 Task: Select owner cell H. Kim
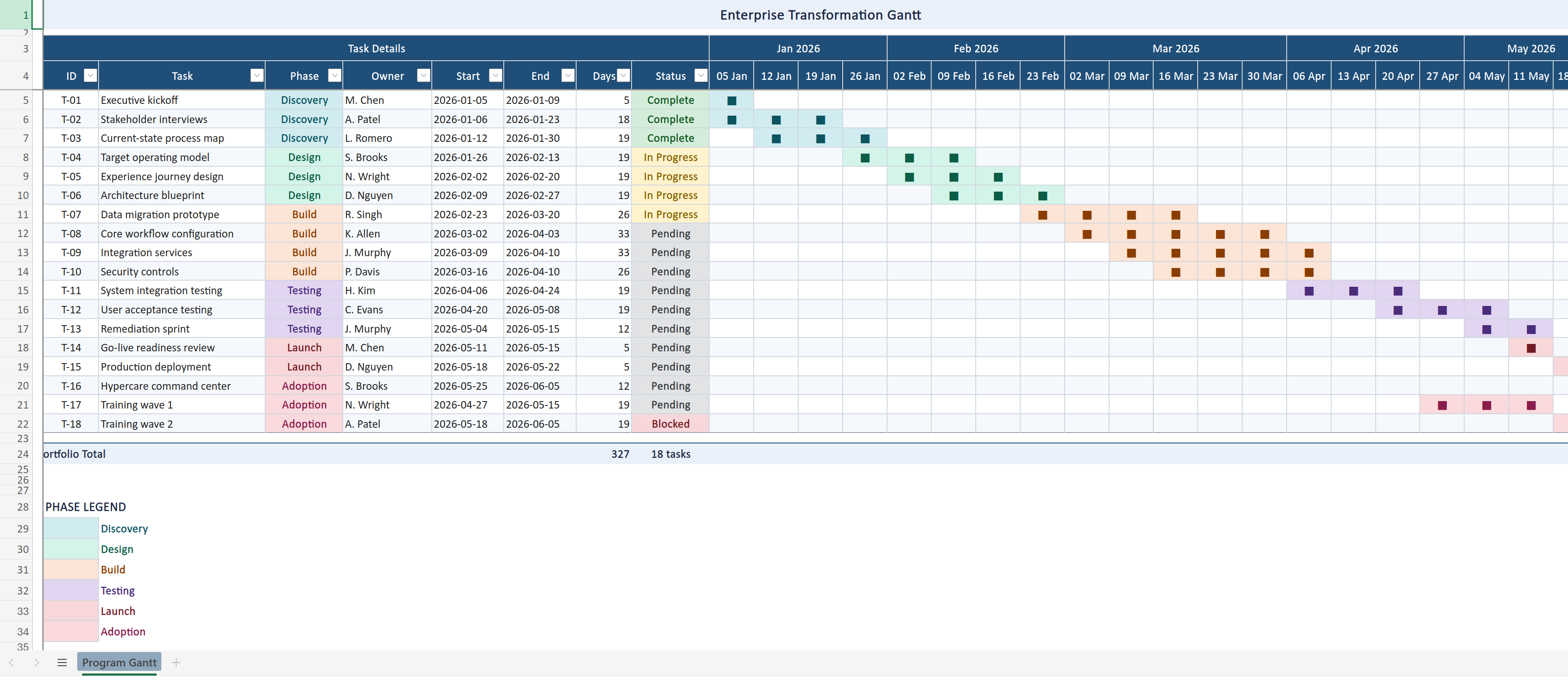click(387, 291)
